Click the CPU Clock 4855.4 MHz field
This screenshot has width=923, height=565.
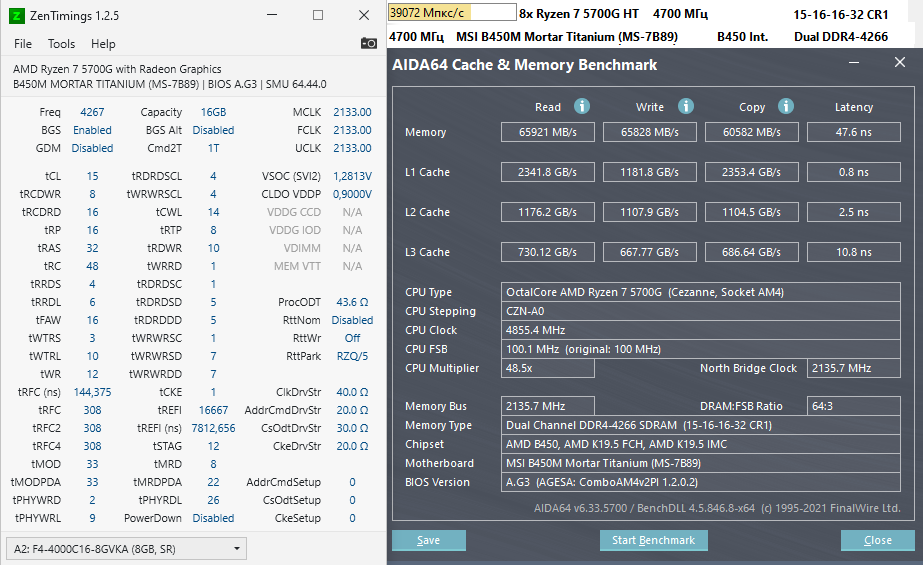pos(700,330)
